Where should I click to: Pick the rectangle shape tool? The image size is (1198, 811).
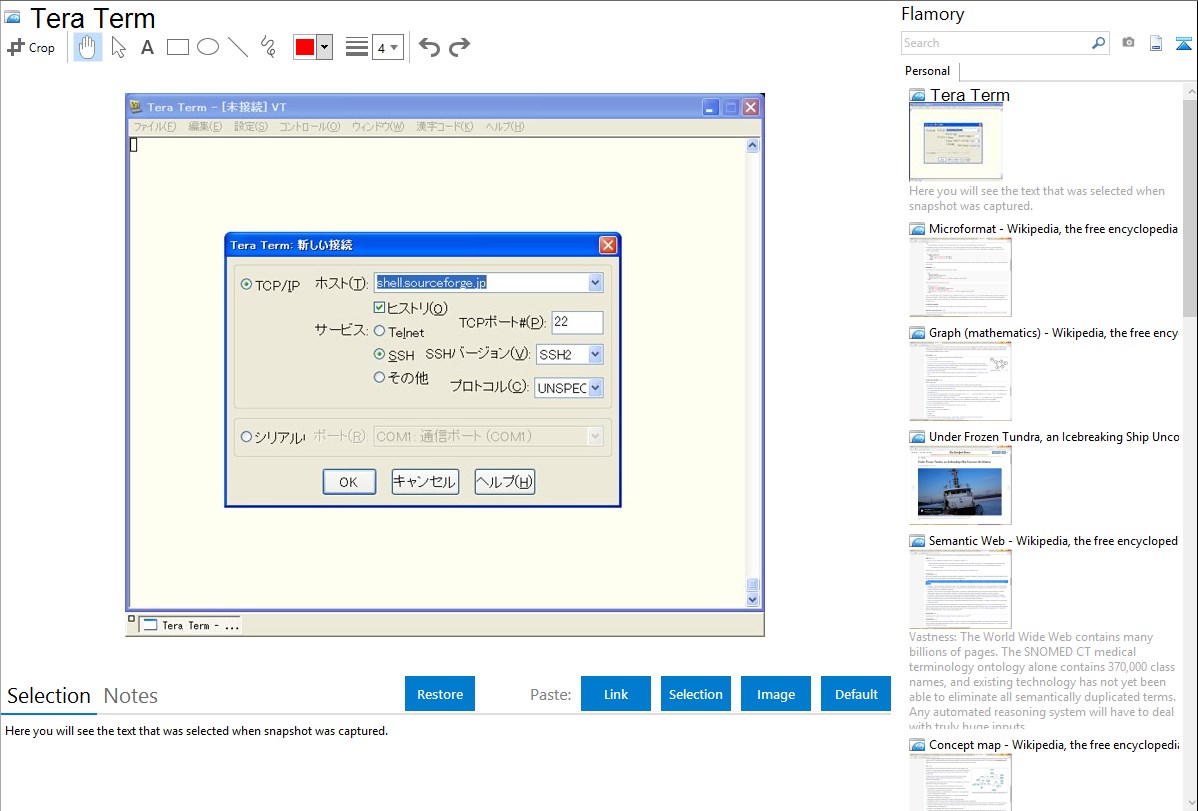point(178,47)
